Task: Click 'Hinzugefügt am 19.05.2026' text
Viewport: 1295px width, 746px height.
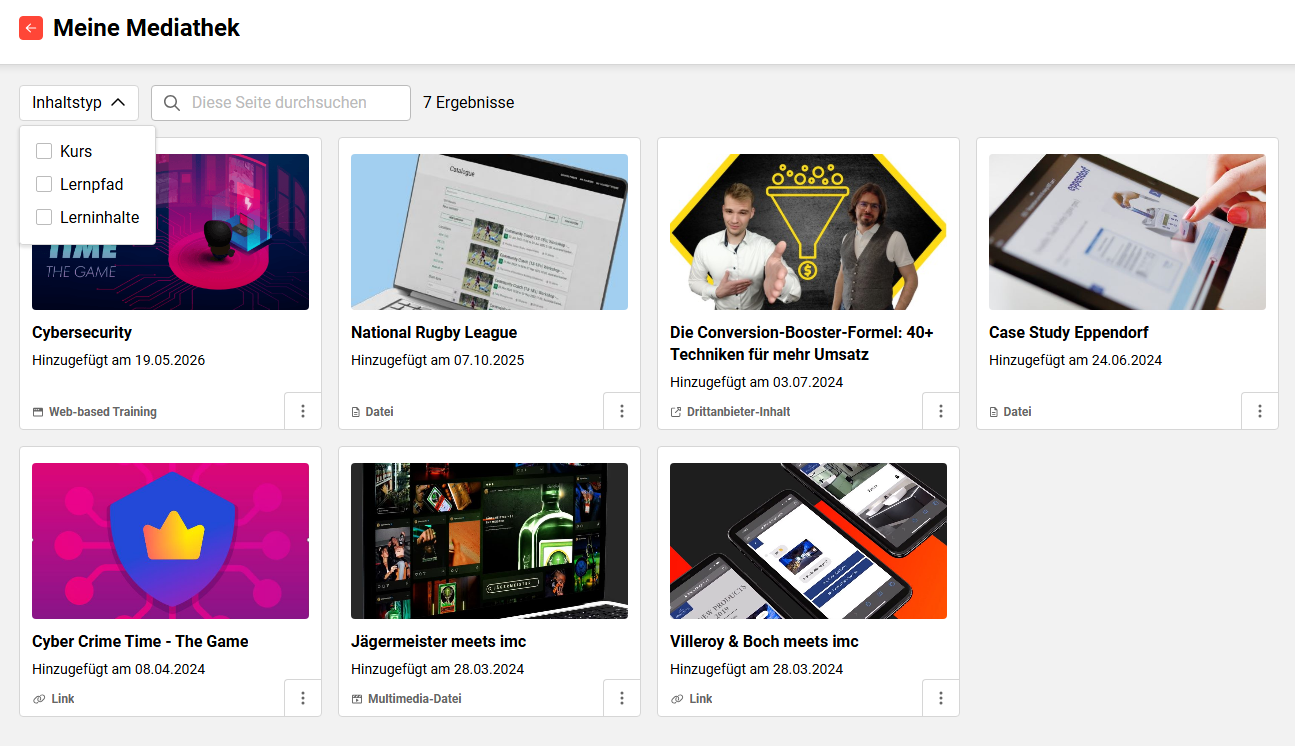Action: (118, 360)
